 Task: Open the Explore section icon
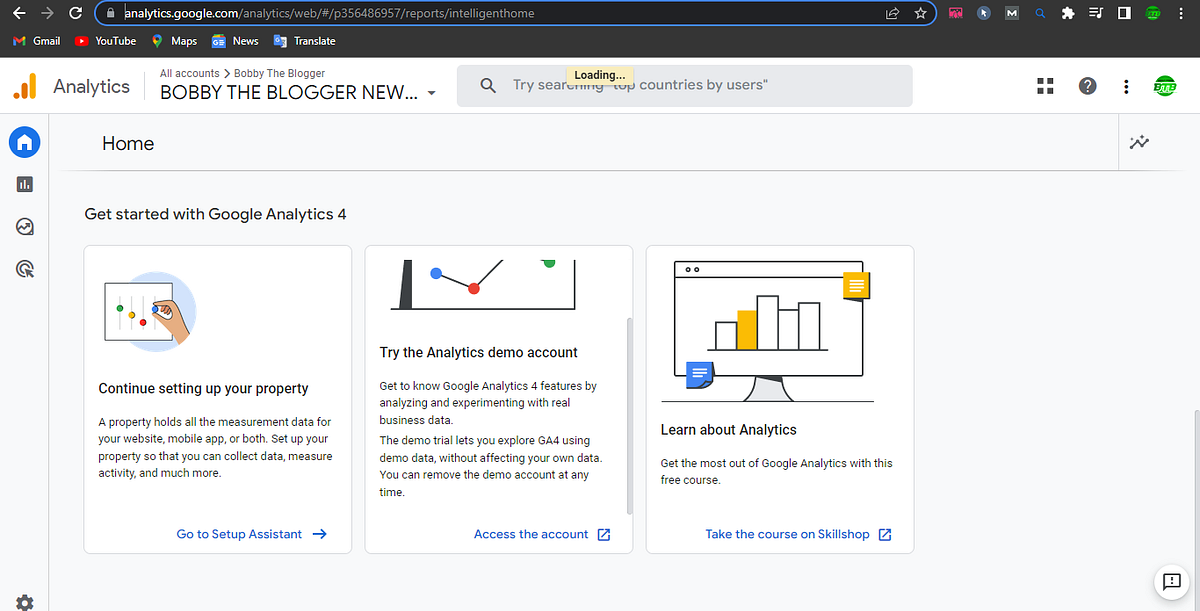point(24,227)
